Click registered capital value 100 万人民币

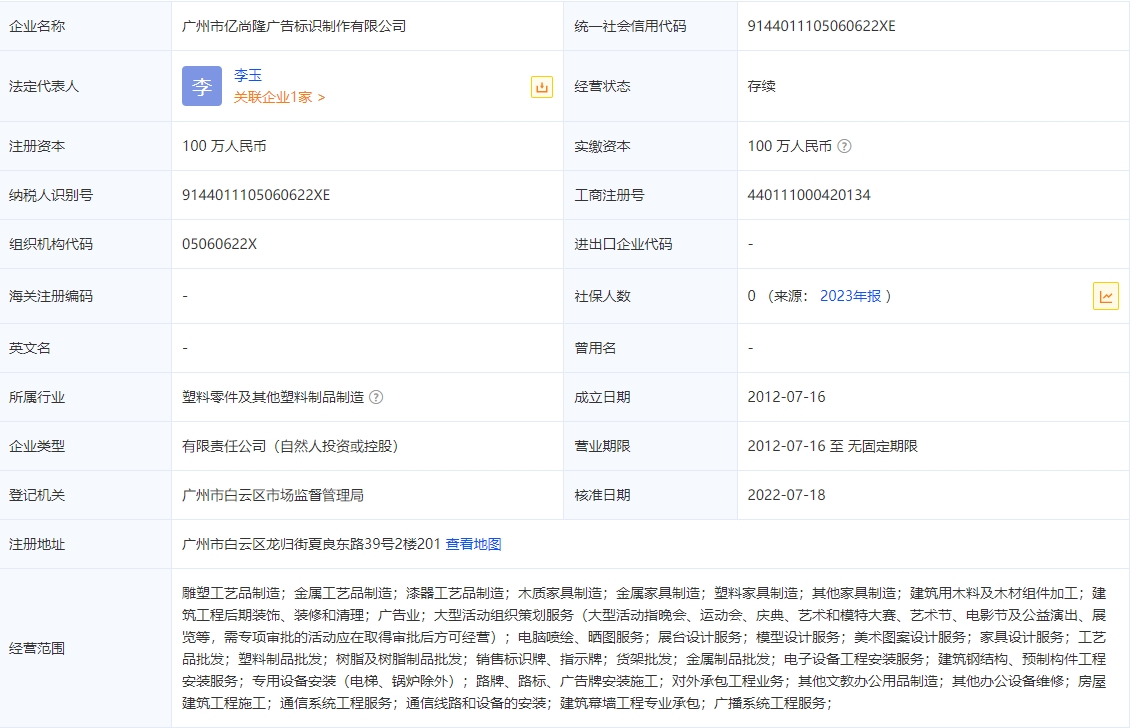224,146
